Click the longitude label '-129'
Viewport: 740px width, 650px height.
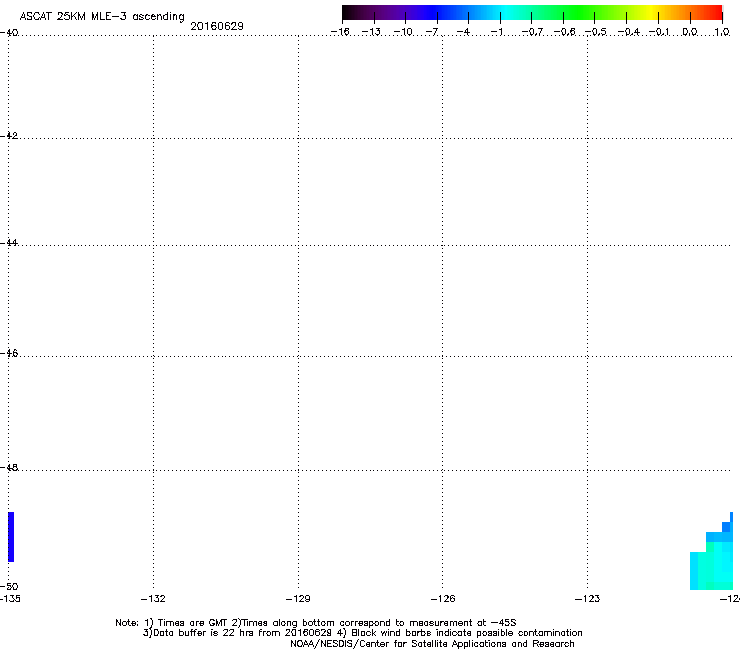[x=298, y=599]
